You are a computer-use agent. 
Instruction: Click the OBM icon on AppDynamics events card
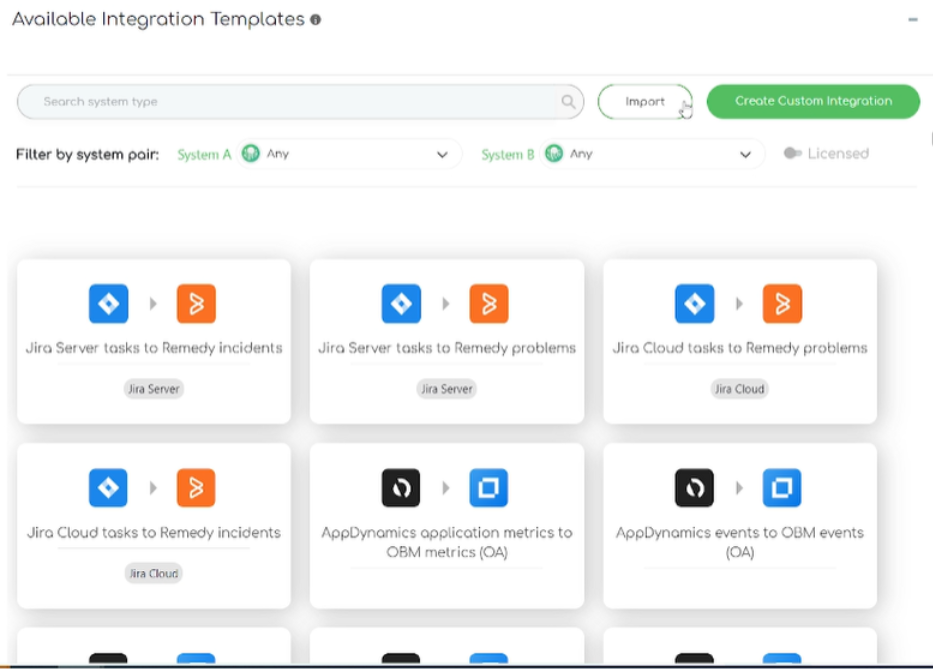(782, 487)
